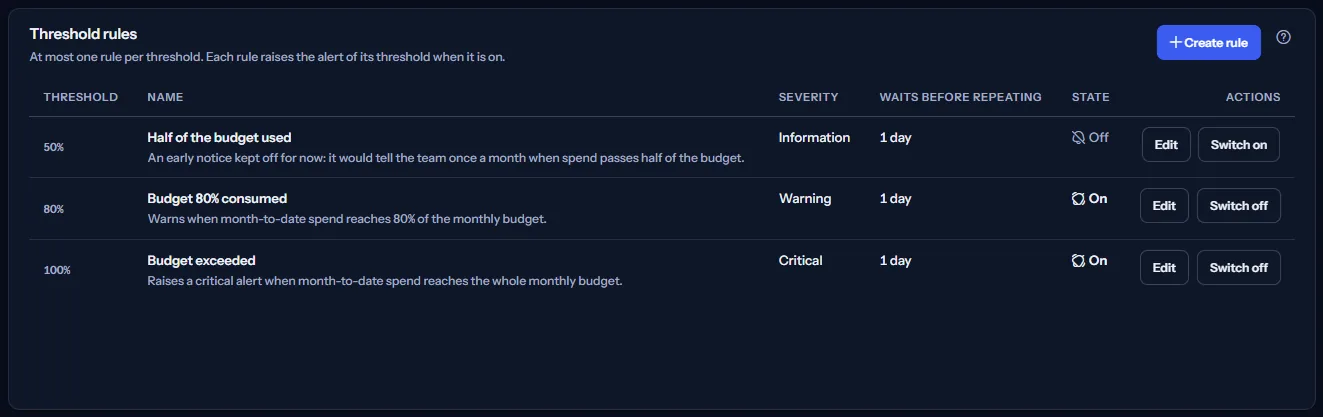Screen dimensions: 1323x417
Task: Click the Critical severity label
Action: coord(800,260)
